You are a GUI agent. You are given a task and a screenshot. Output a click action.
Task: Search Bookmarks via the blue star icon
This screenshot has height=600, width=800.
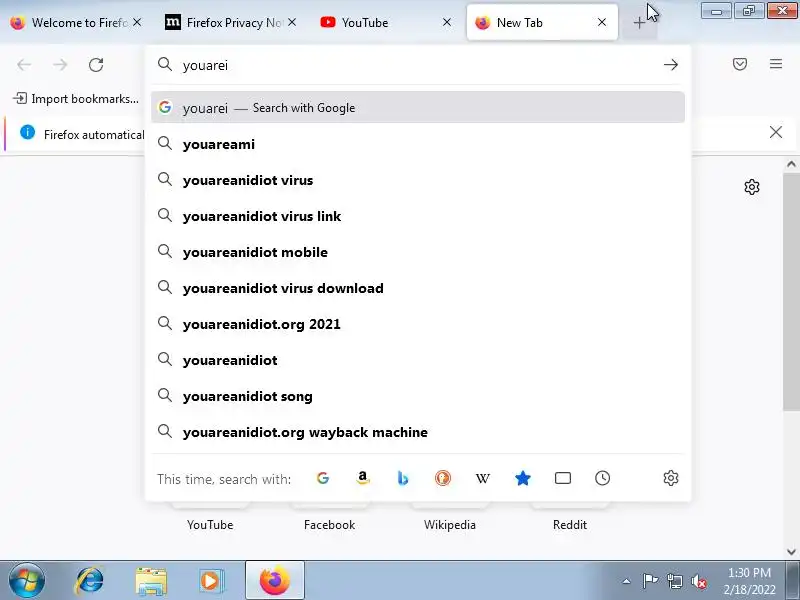[522, 478]
